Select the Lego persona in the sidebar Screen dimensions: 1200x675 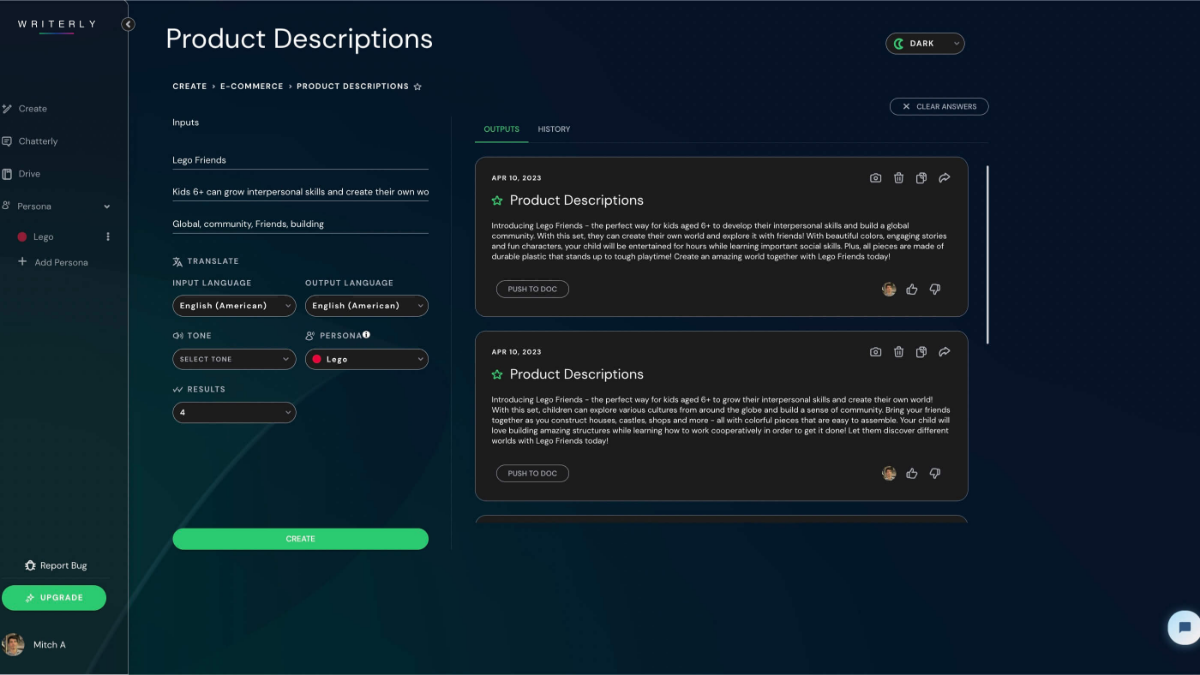[43, 237]
